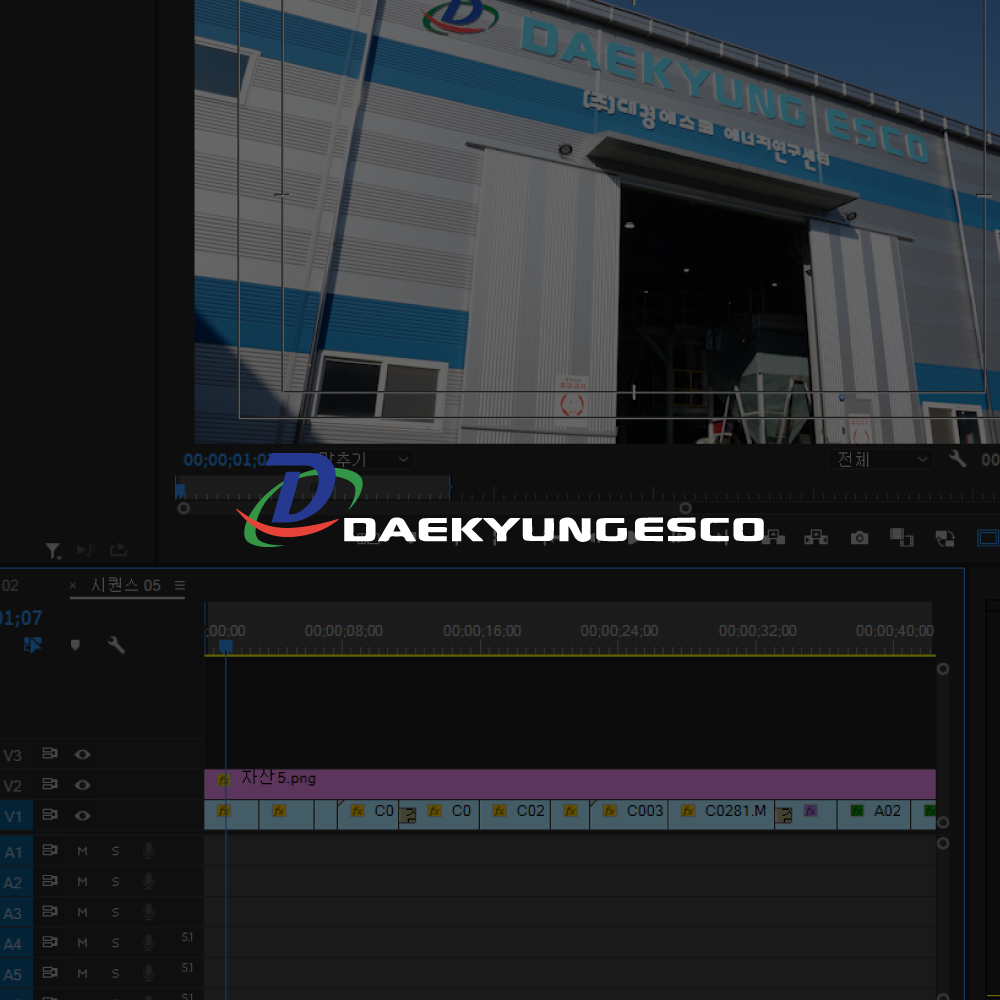Screen dimensions: 1000x1000
Task: Toggle track targeting for V2
Action: [14, 786]
